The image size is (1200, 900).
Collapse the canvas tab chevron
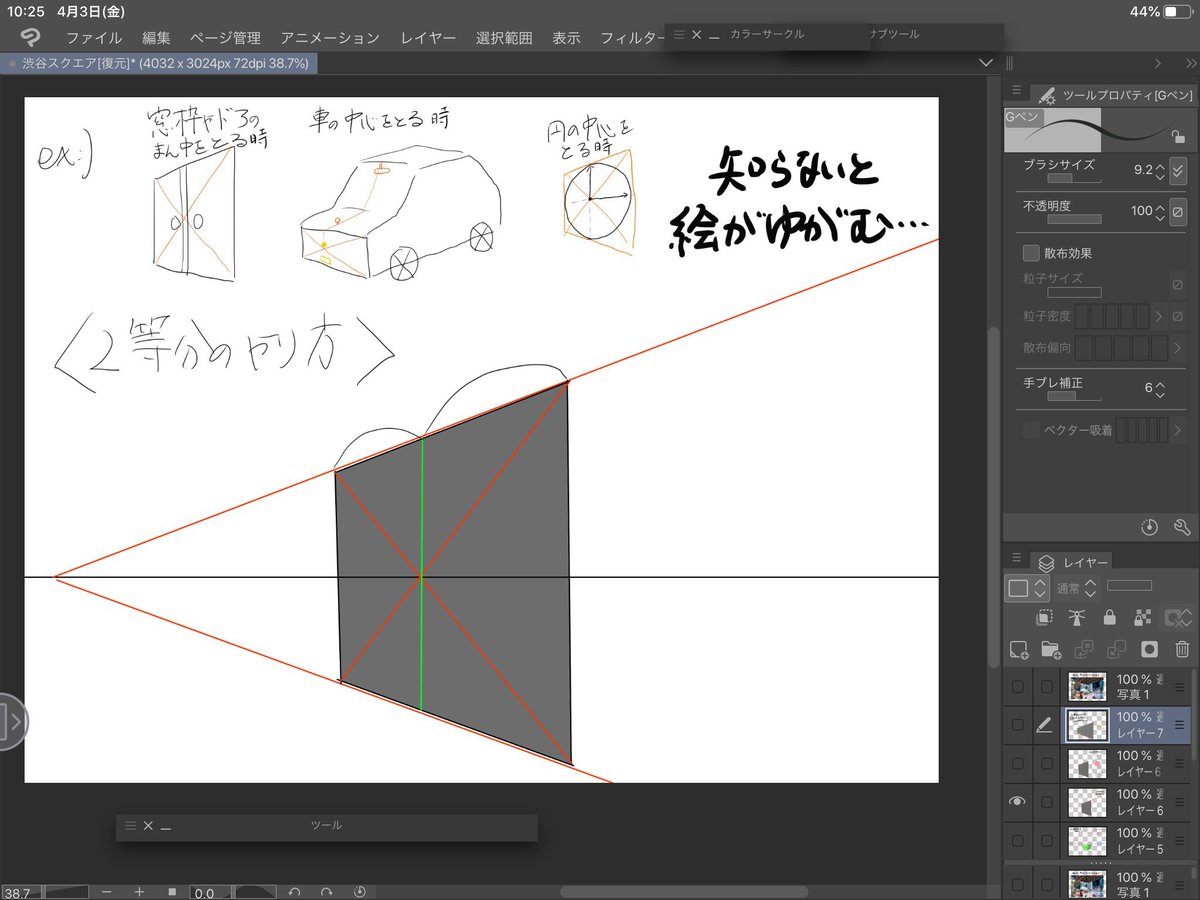(986, 62)
